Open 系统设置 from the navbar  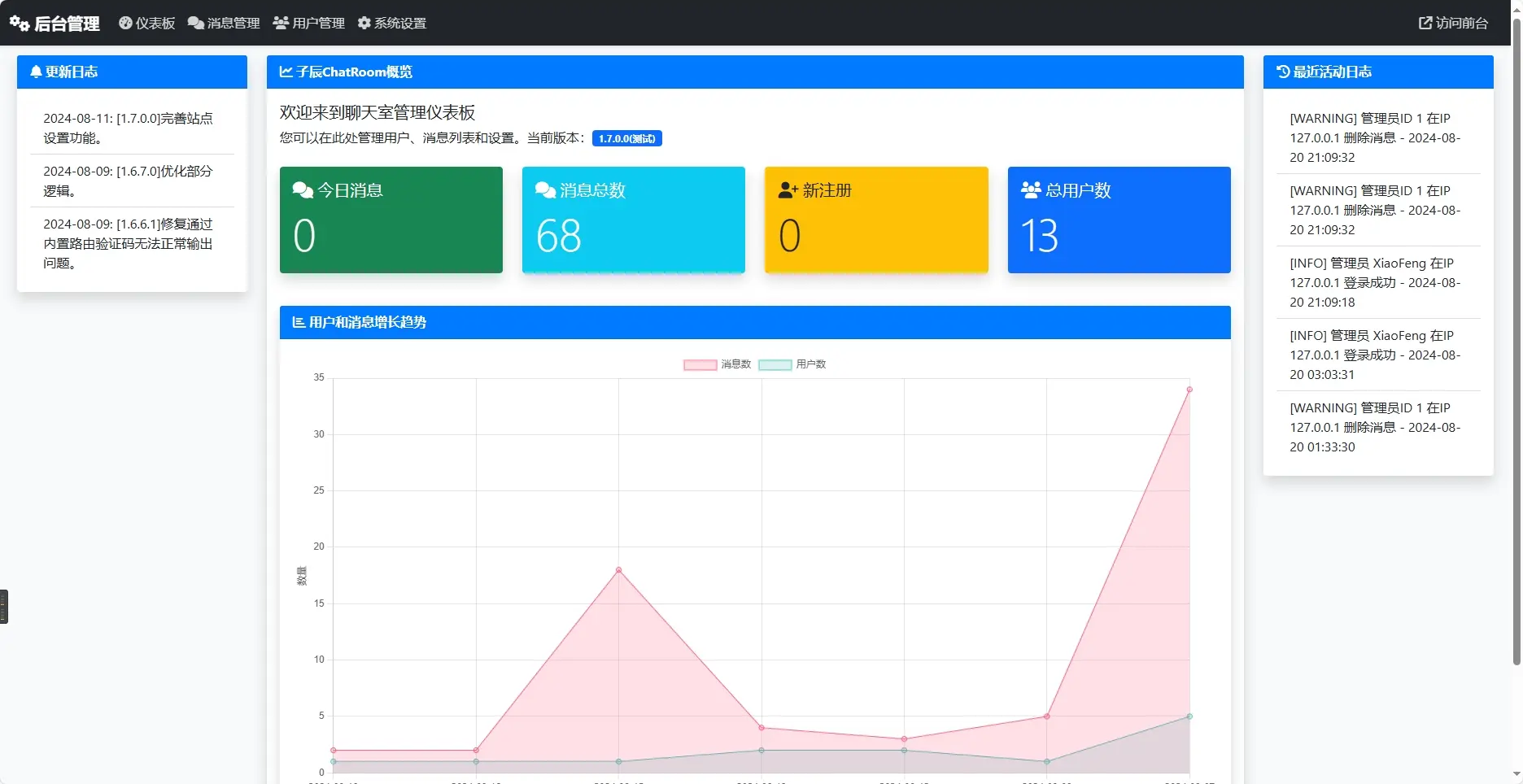(392, 24)
